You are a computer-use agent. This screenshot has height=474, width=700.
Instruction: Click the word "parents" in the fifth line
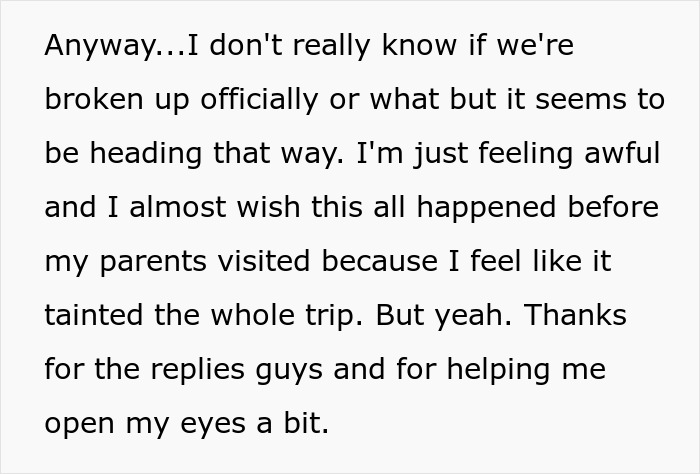[153, 261]
